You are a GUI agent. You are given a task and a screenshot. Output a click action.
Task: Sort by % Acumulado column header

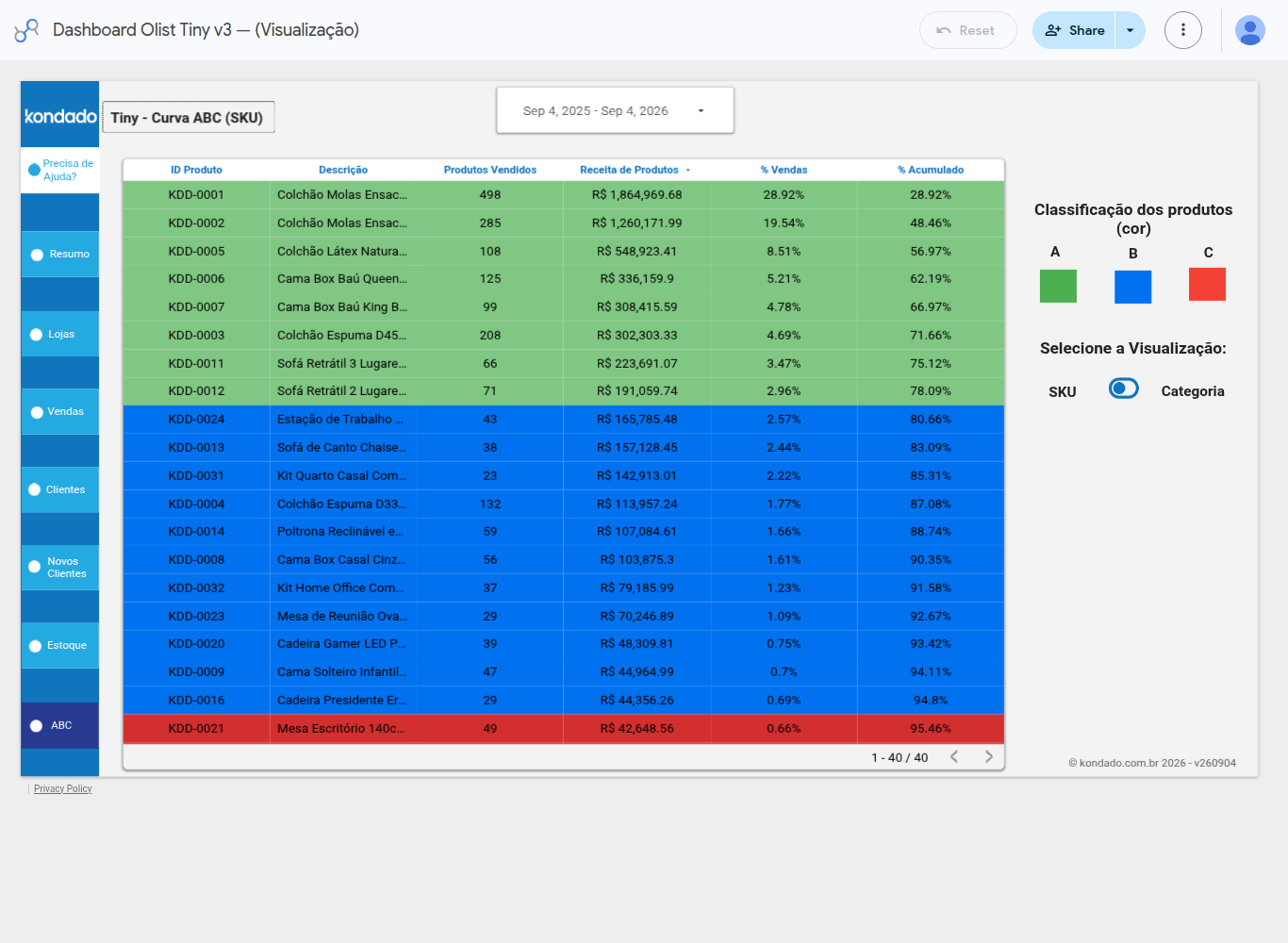[x=931, y=170]
